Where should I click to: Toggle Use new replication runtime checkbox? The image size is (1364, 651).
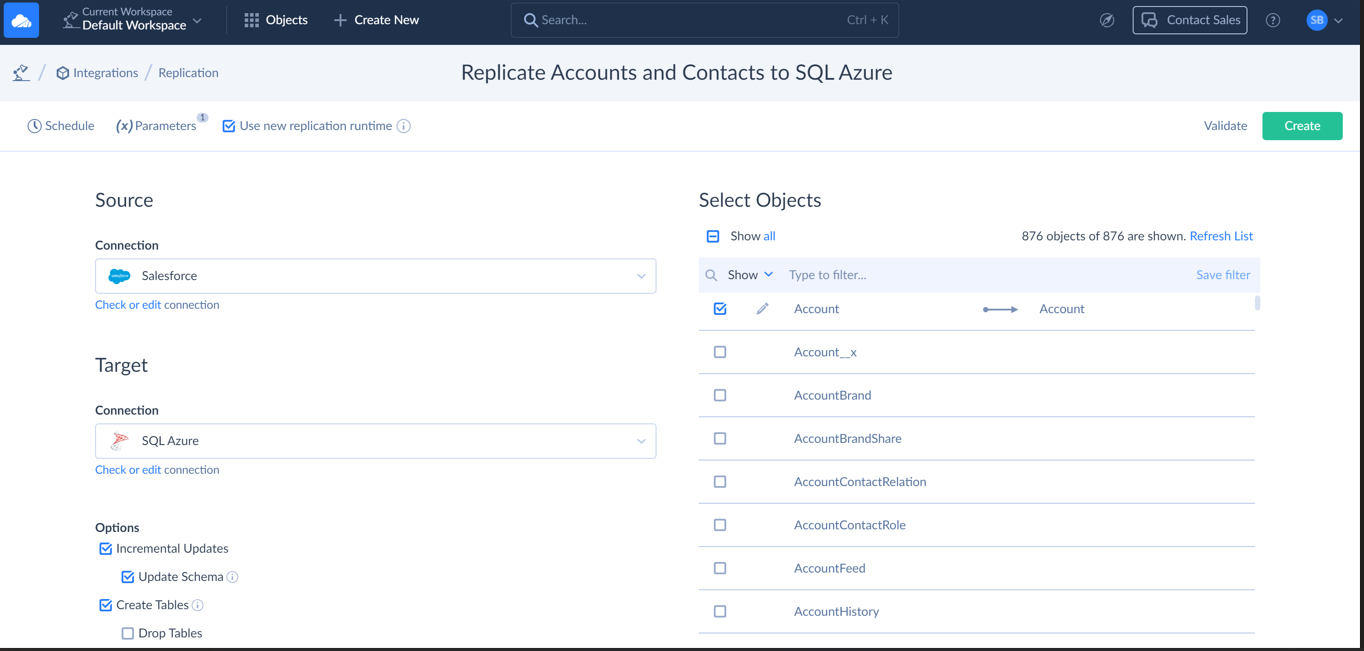click(229, 126)
